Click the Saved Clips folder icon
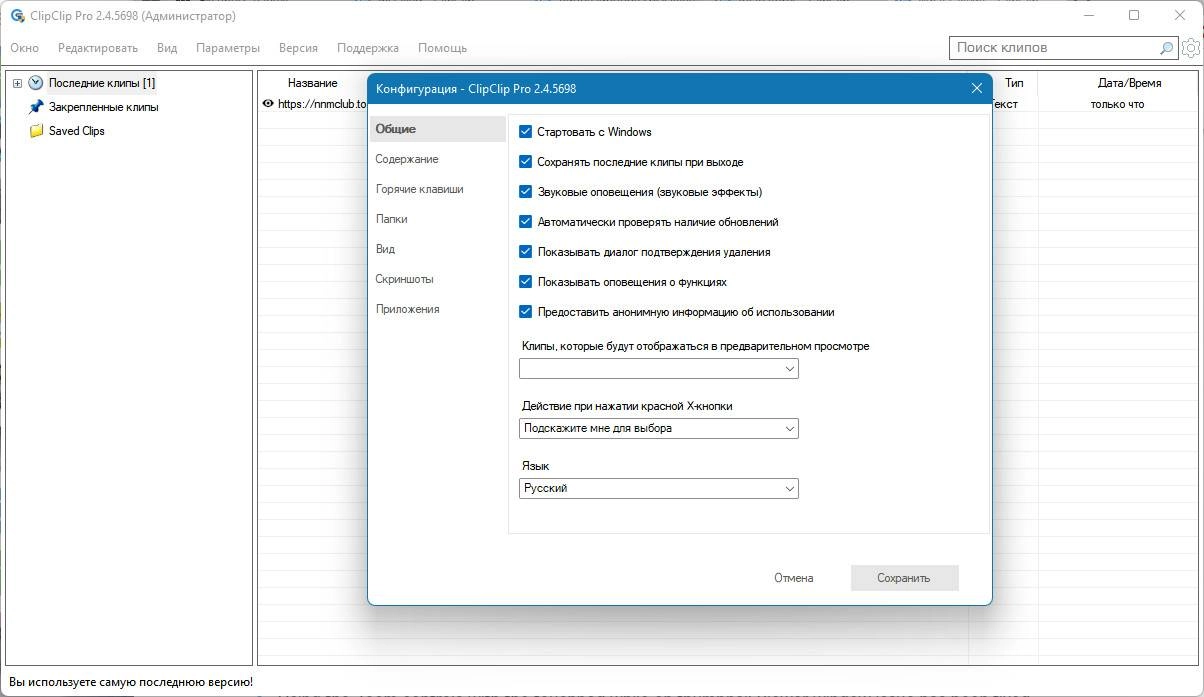The height and width of the screenshot is (697, 1204). [36, 131]
